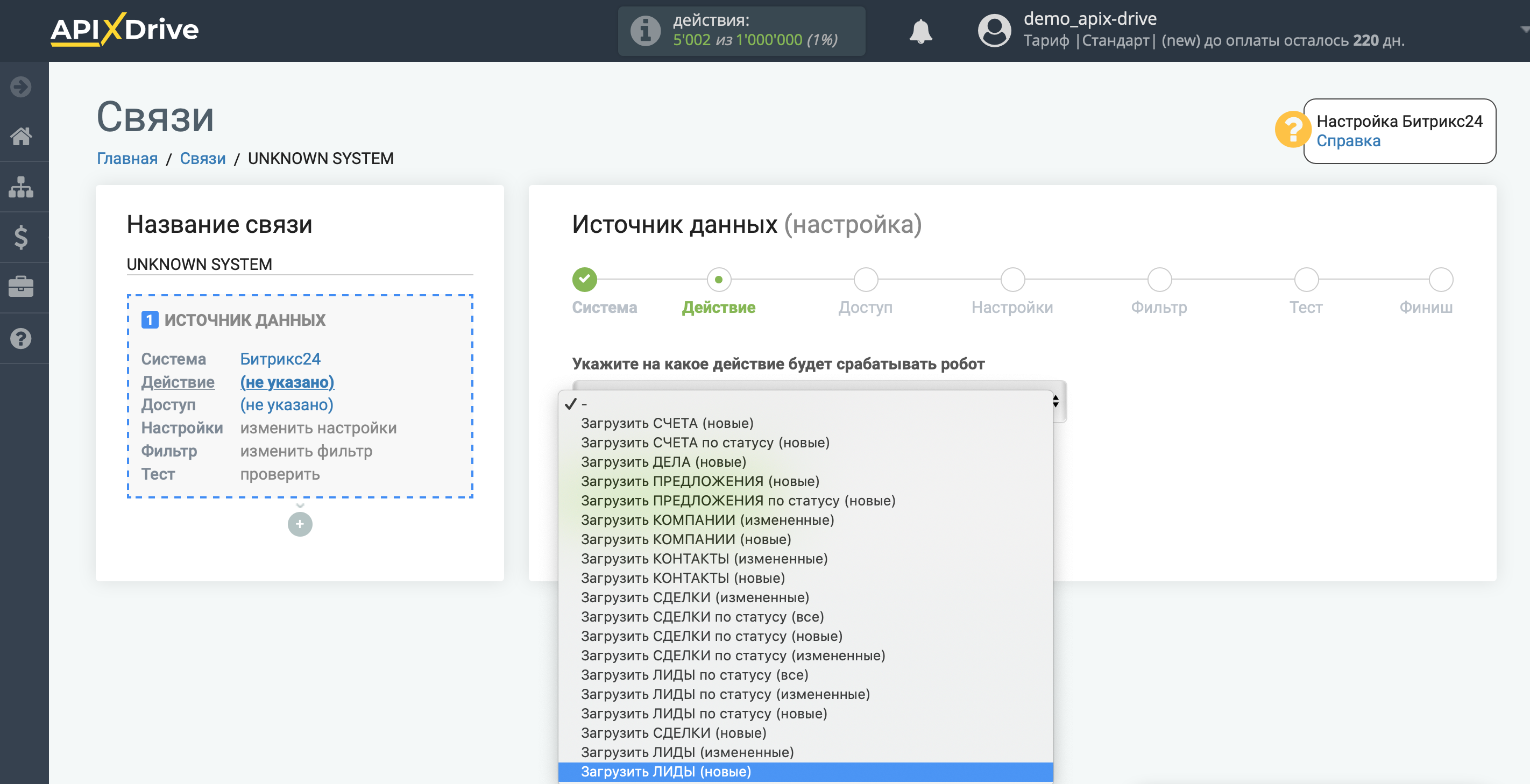Choose Загрузить КОМПАНИИ (измененные)
1530x784 pixels.
click(805, 520)
